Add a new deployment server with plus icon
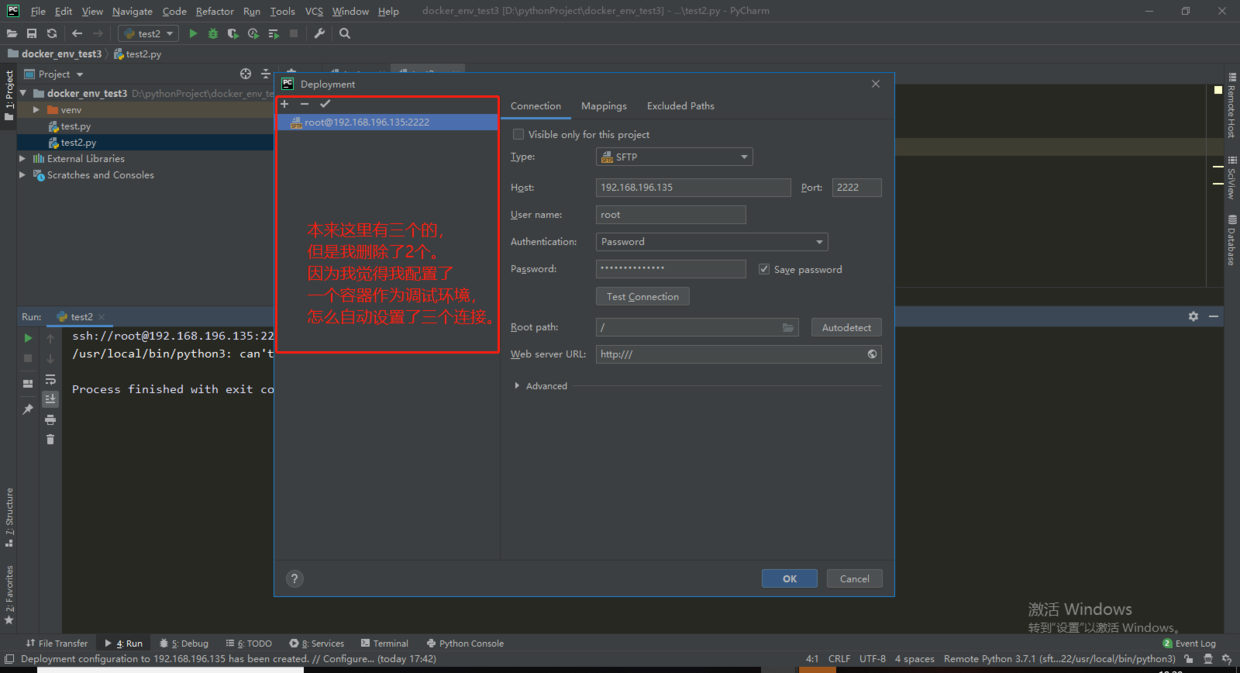 click(285, 104)
